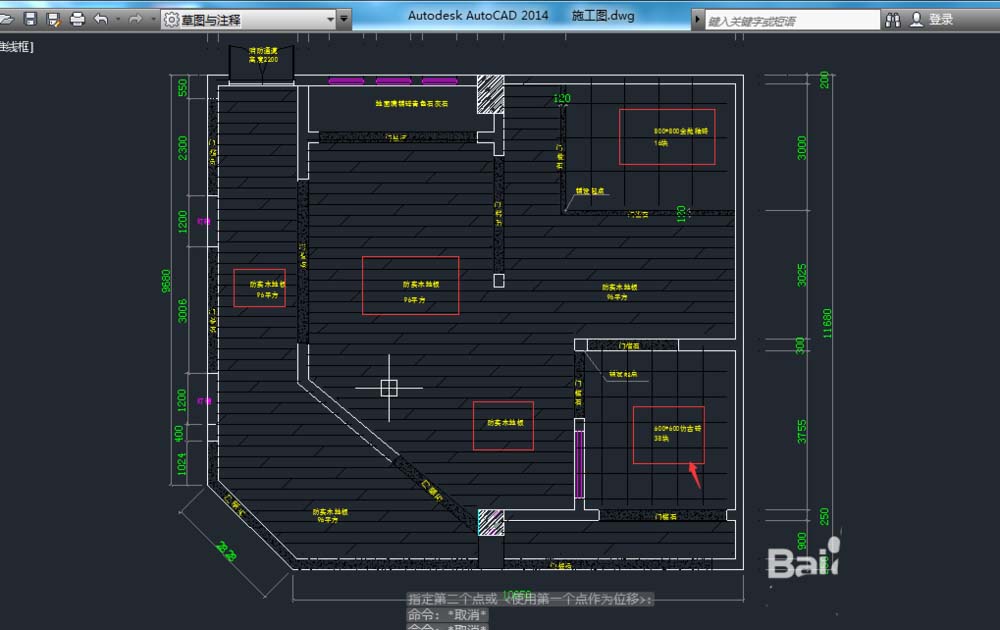Open the redo history dropdown arrow
The height and width of the screenshot is (630, 1000).
[x=151, y=19]
